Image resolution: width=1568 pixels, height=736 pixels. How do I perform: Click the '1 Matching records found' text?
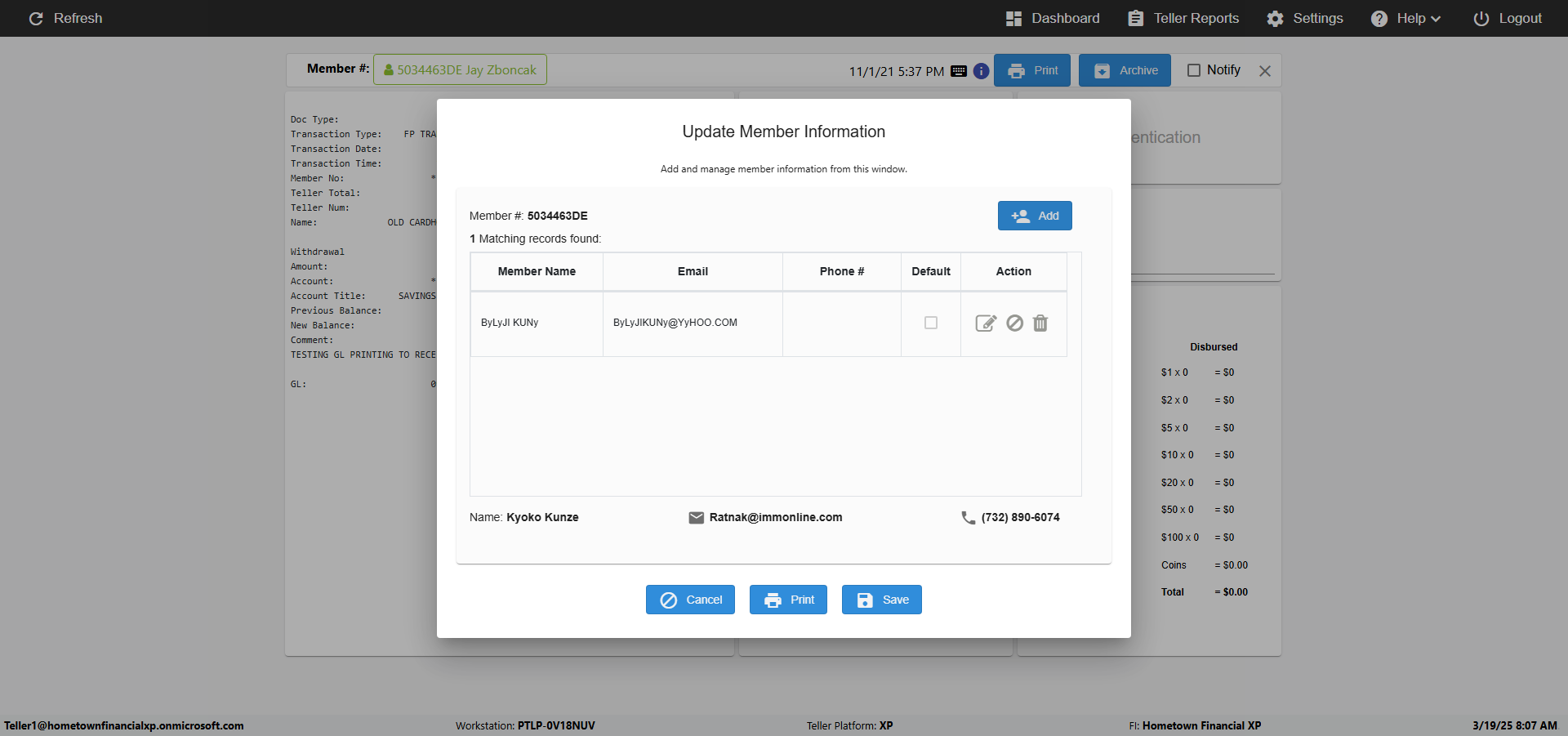[535, 239]
